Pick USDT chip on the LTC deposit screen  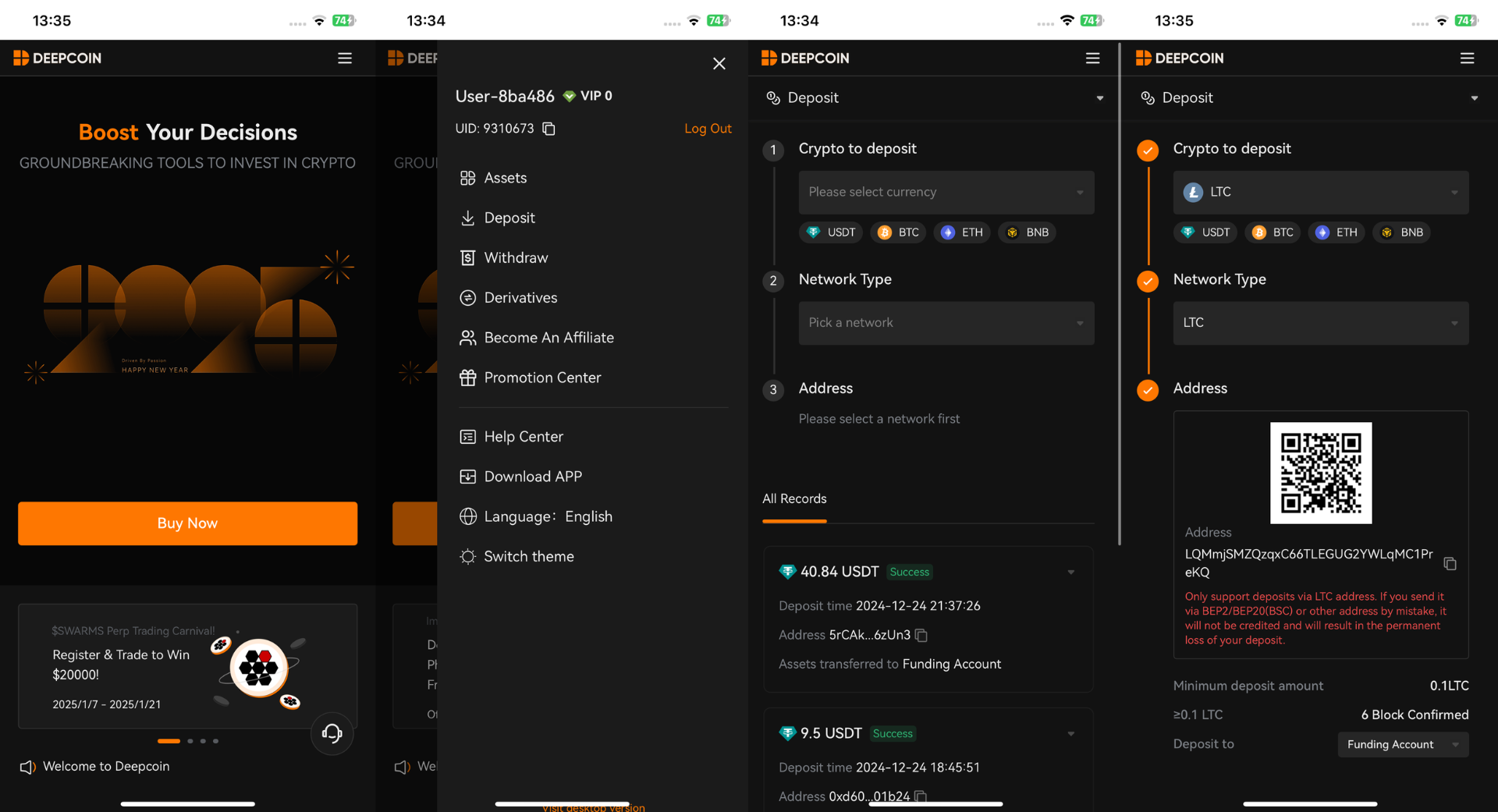1206,232
